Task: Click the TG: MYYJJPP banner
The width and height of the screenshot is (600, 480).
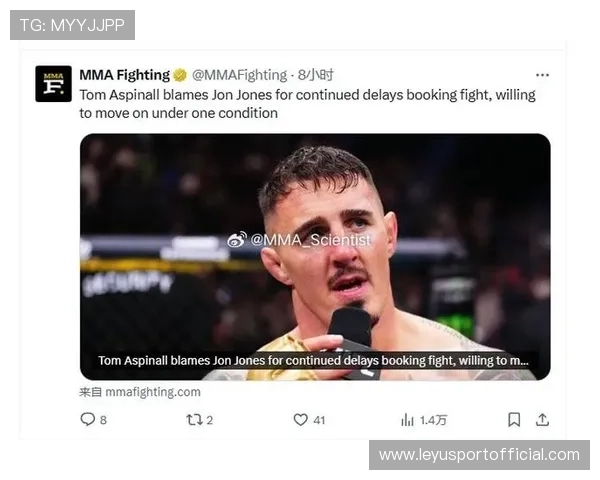Action: (72, 25)
